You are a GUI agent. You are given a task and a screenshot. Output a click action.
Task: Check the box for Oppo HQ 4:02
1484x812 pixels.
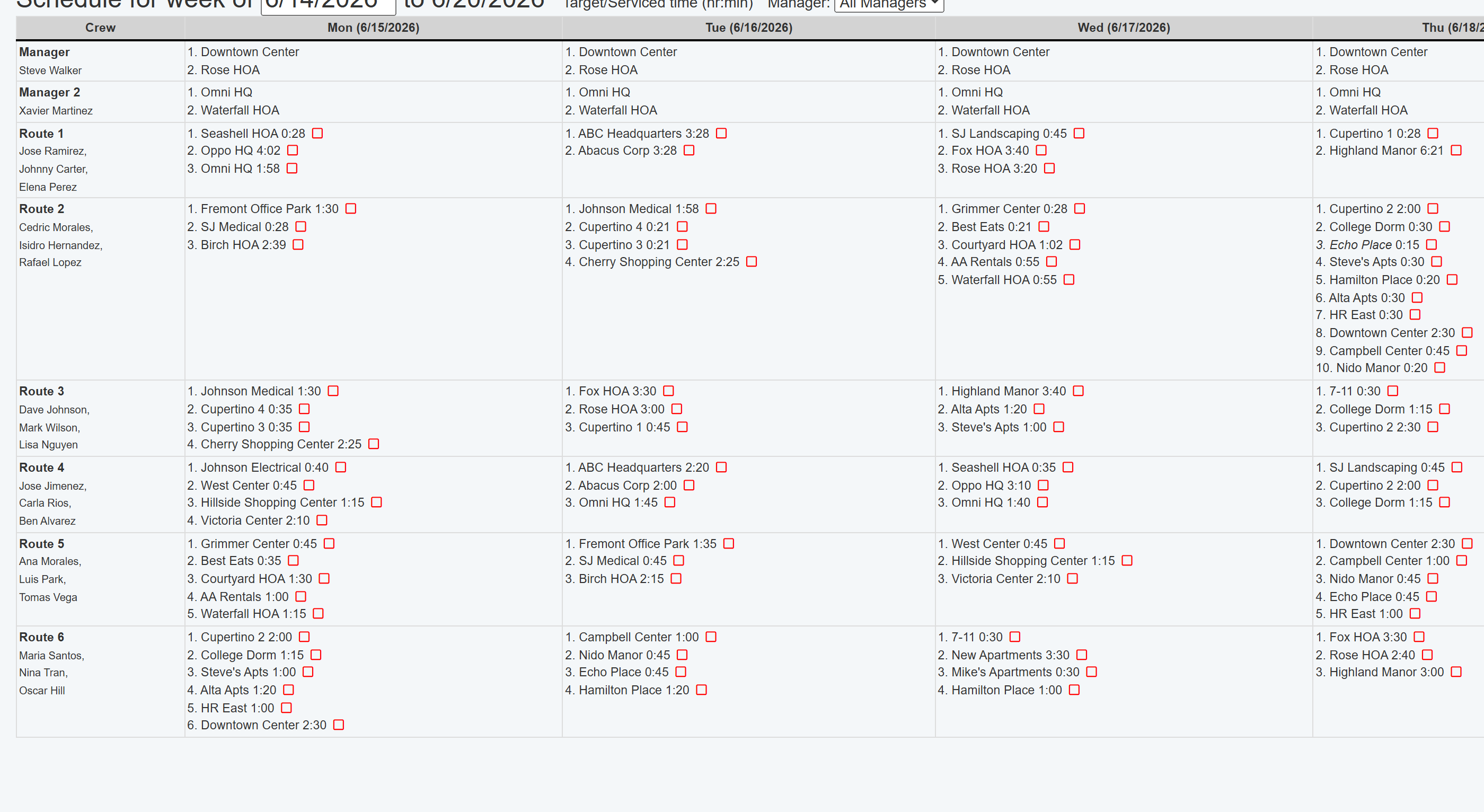(293, 151)
